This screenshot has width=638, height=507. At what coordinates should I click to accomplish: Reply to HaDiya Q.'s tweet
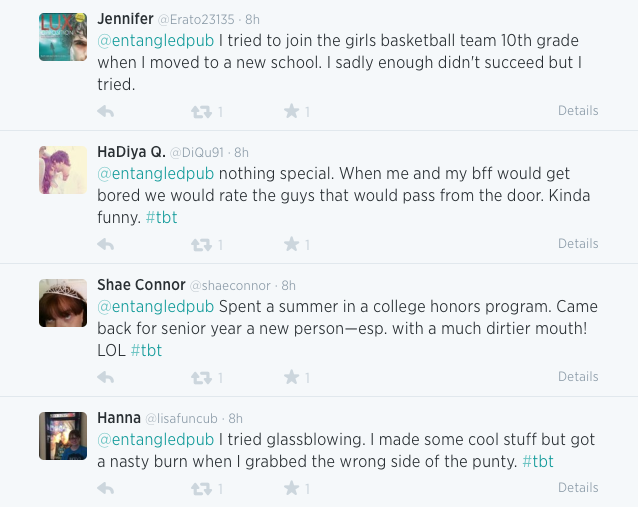(105, 244)
